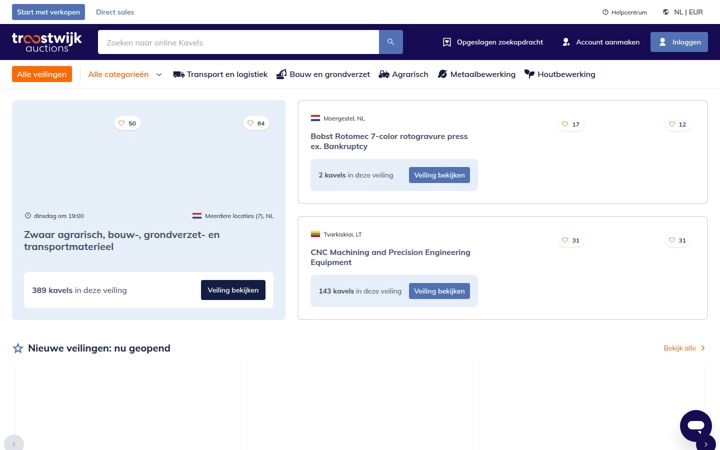Screen dimensions: 720x450
Task: Open Transport en logistiek category
Action: coord(220,74)
